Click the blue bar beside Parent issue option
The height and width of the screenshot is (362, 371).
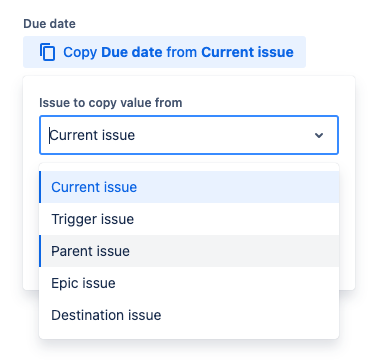[40, 251]
